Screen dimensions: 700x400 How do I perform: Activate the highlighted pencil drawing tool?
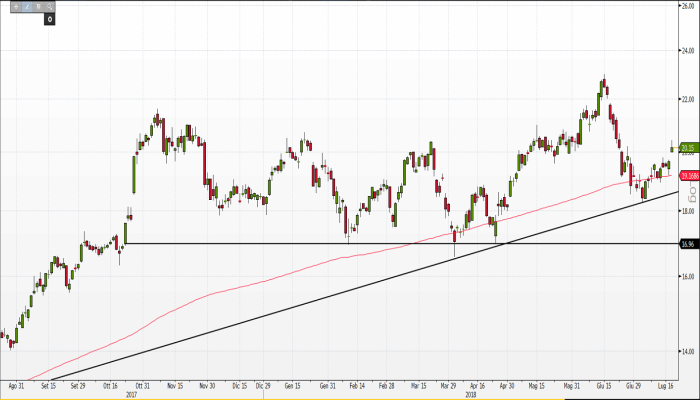pyautogui.click(x=27, y=7)
